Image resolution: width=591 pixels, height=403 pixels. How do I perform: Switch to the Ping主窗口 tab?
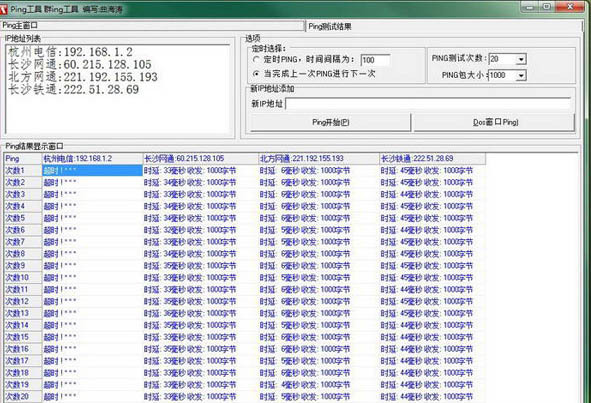152,26
